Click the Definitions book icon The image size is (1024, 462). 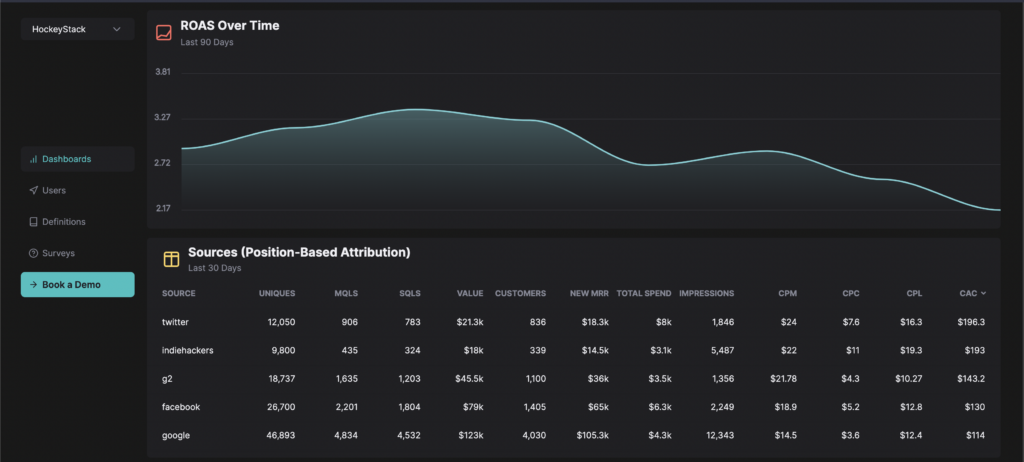click(33, 222)
